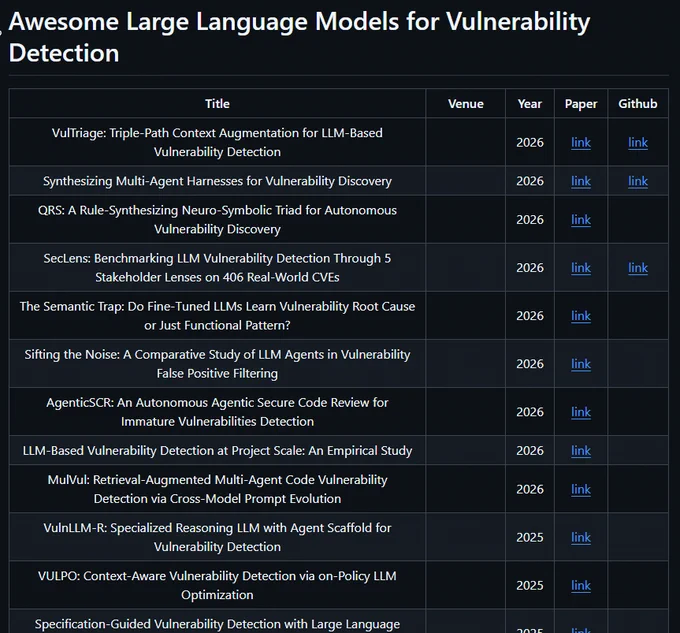680x633 pixels.
Task: Select the VULPO title cell
Action: [217, 585]
